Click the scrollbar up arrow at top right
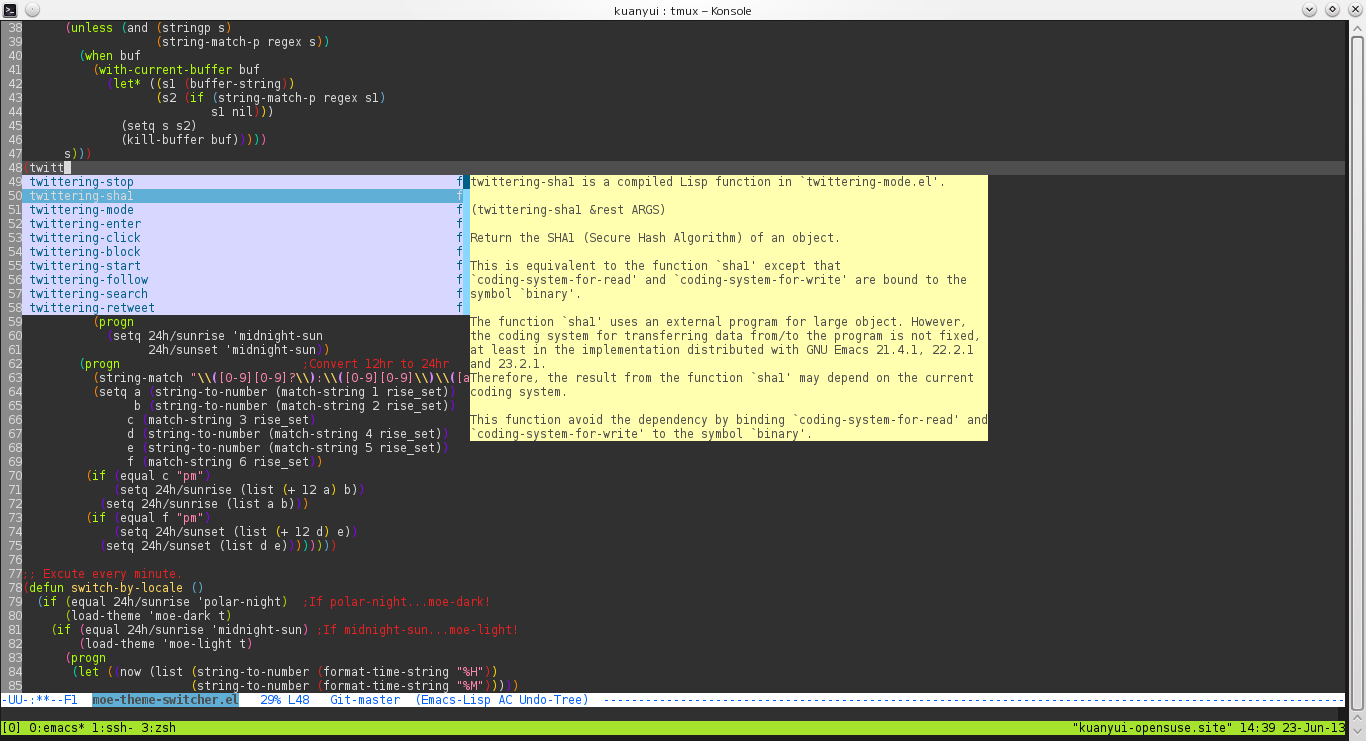Viewport: 1366px width, 741px height. (x=1357, y=30)
